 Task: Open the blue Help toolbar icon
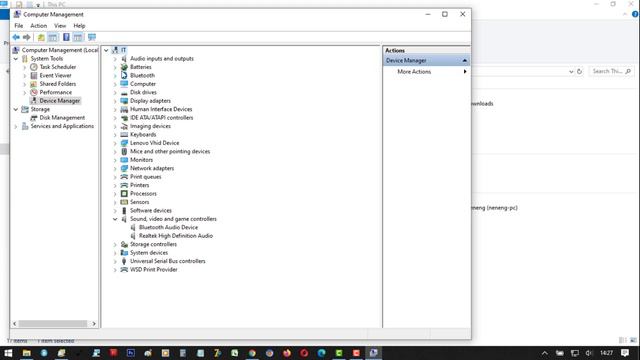coord(66,37)
